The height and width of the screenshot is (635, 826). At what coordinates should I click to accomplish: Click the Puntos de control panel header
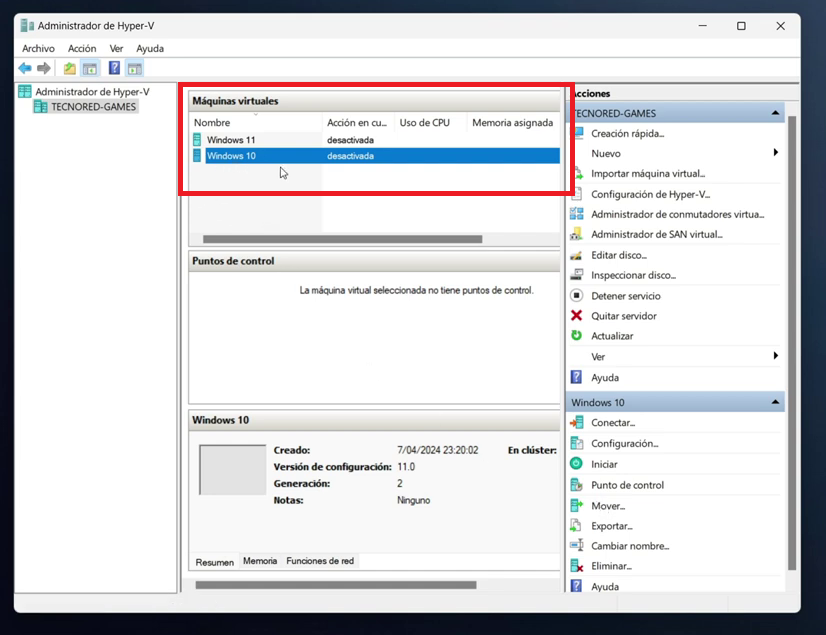(x=375, y=261)
